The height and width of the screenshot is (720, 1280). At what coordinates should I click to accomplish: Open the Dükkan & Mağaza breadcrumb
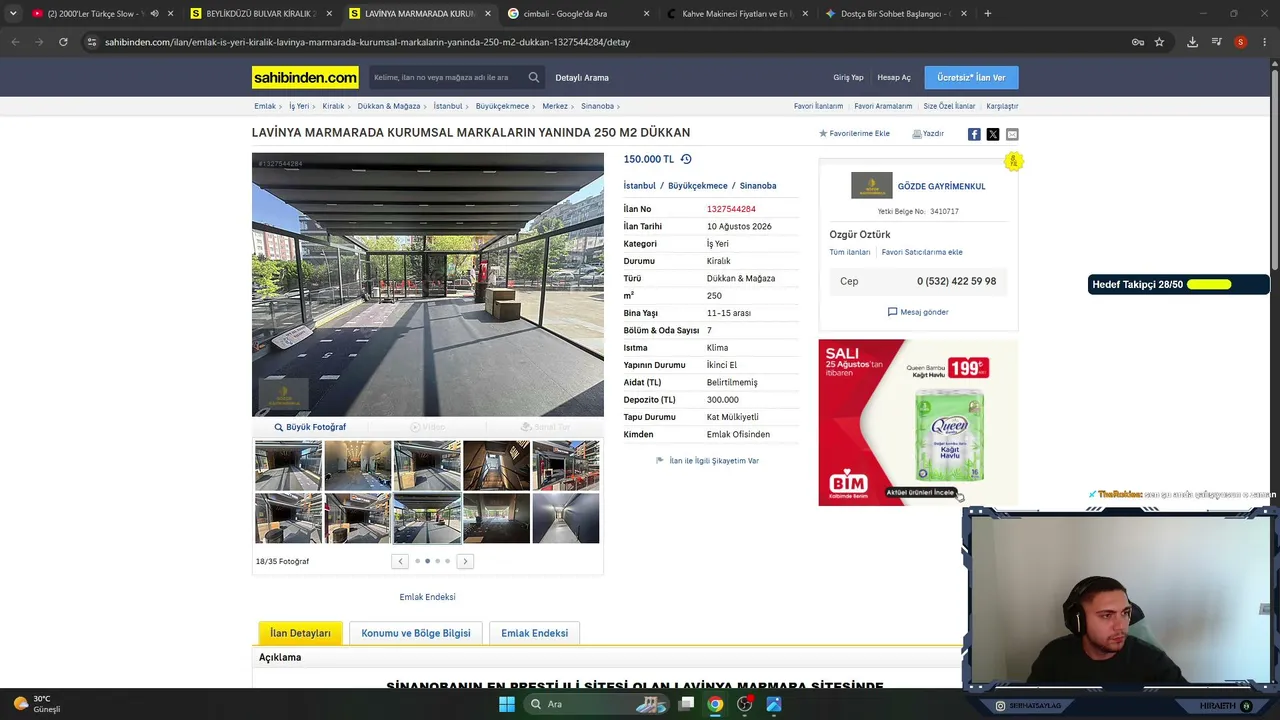(389, 106)
